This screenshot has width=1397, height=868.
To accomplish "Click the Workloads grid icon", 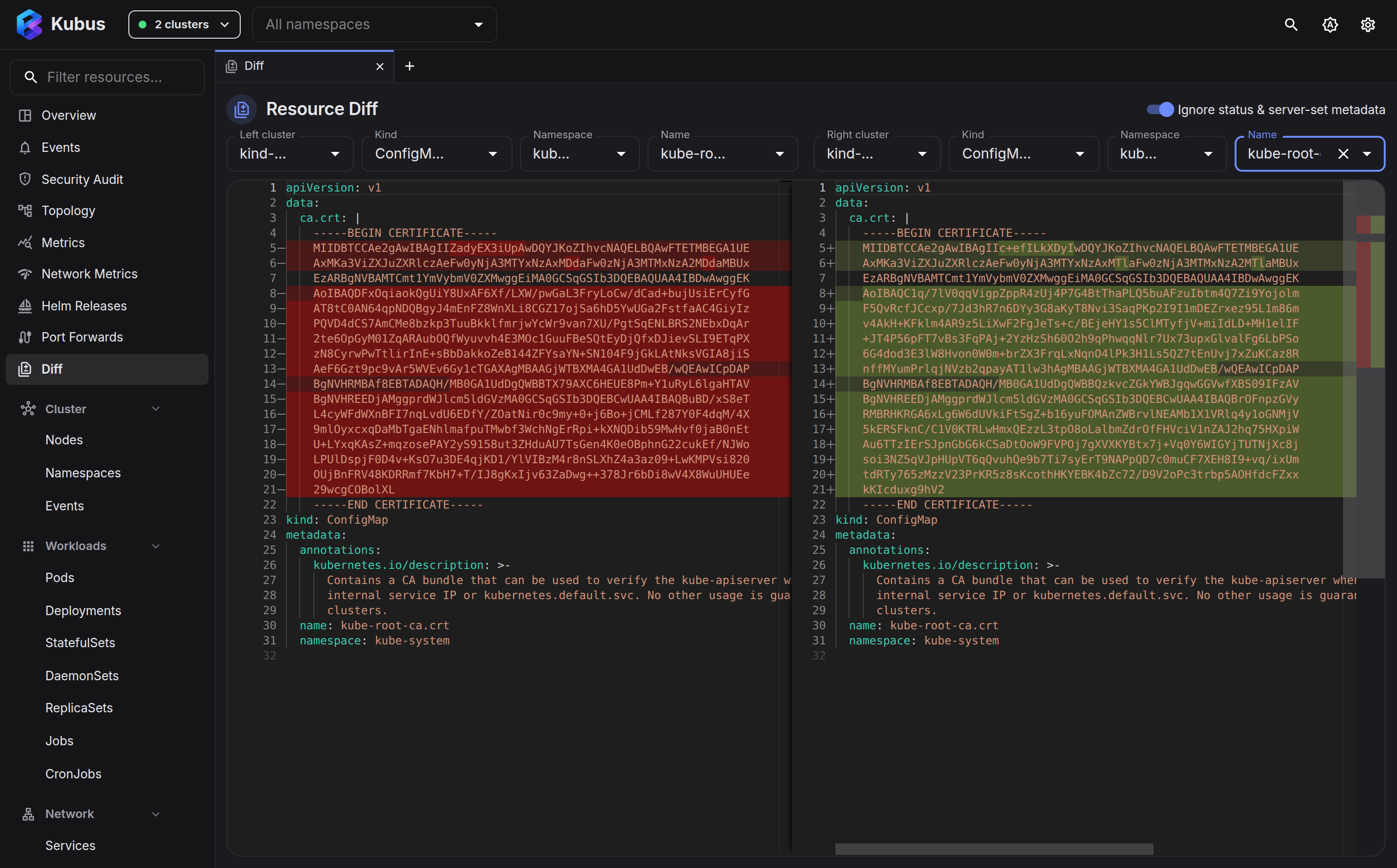I will [28, 546].
